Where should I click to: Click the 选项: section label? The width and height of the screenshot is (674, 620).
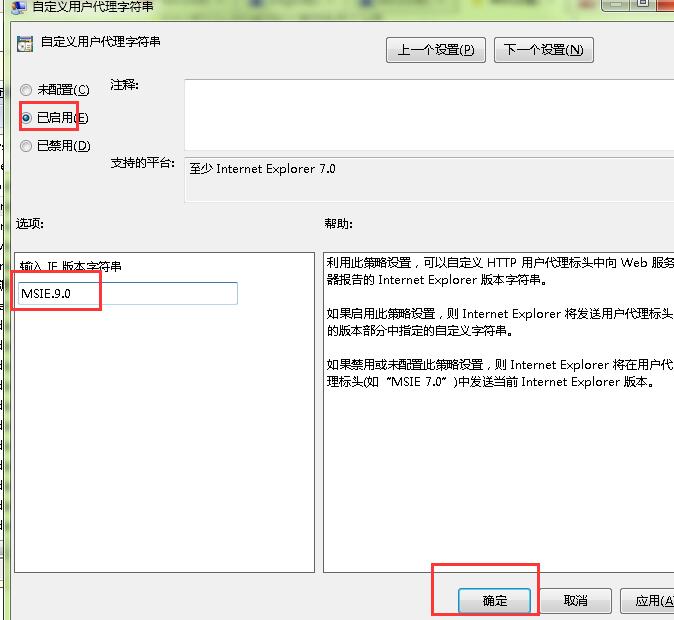point(30,224)
